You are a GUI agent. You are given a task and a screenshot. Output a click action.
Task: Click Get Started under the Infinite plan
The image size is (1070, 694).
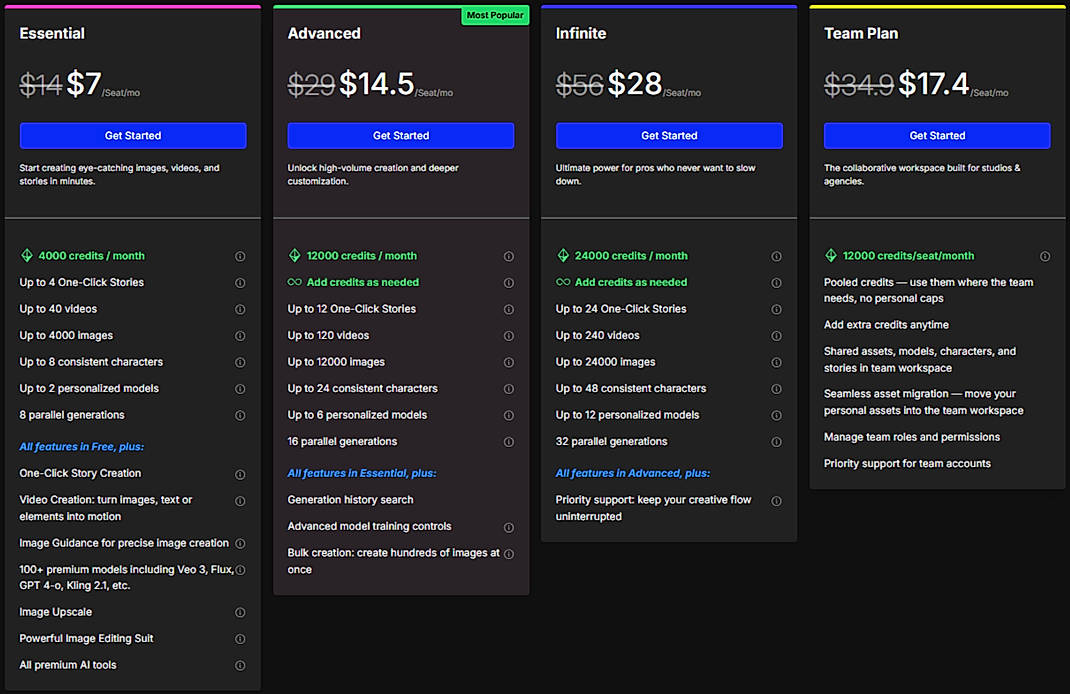(x=669, y=136)
